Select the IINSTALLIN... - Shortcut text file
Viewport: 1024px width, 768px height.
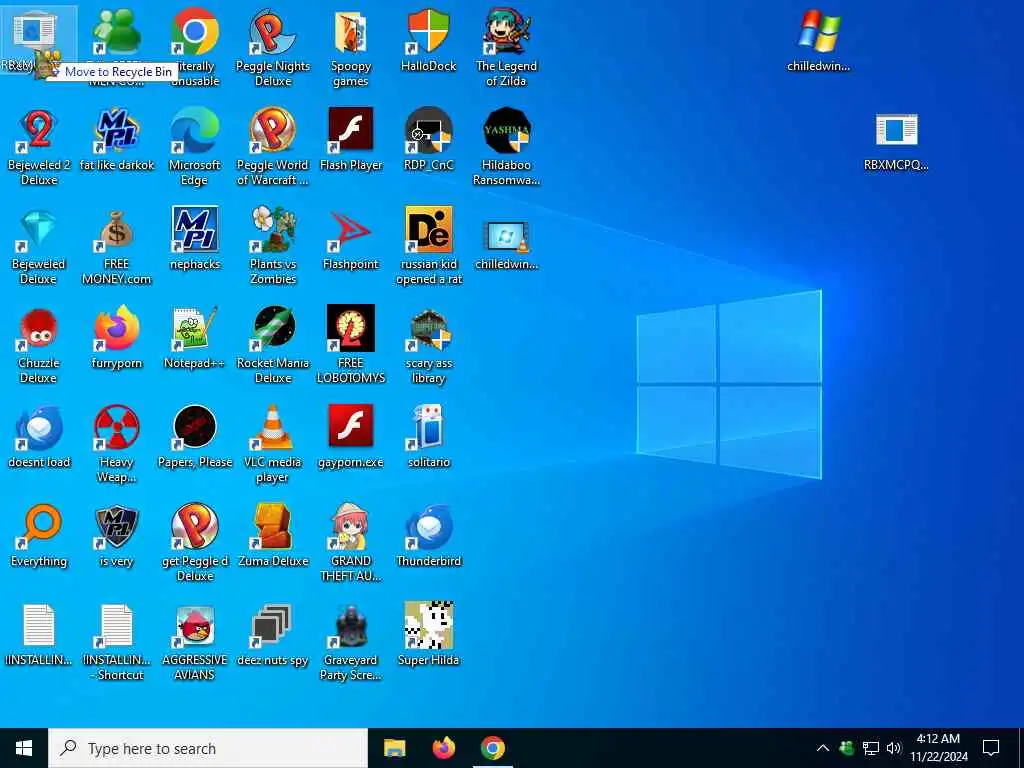[117, 626]
